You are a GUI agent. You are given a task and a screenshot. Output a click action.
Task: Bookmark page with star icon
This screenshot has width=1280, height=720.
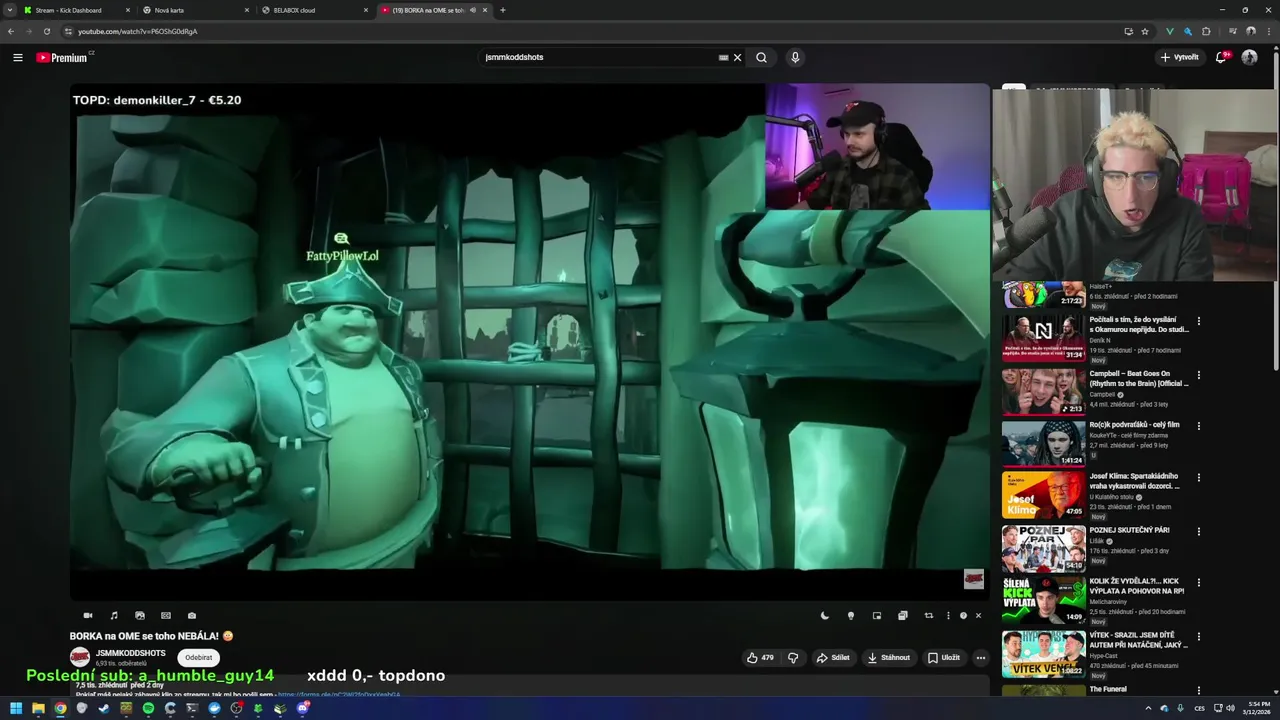[x=1145, y=31]
